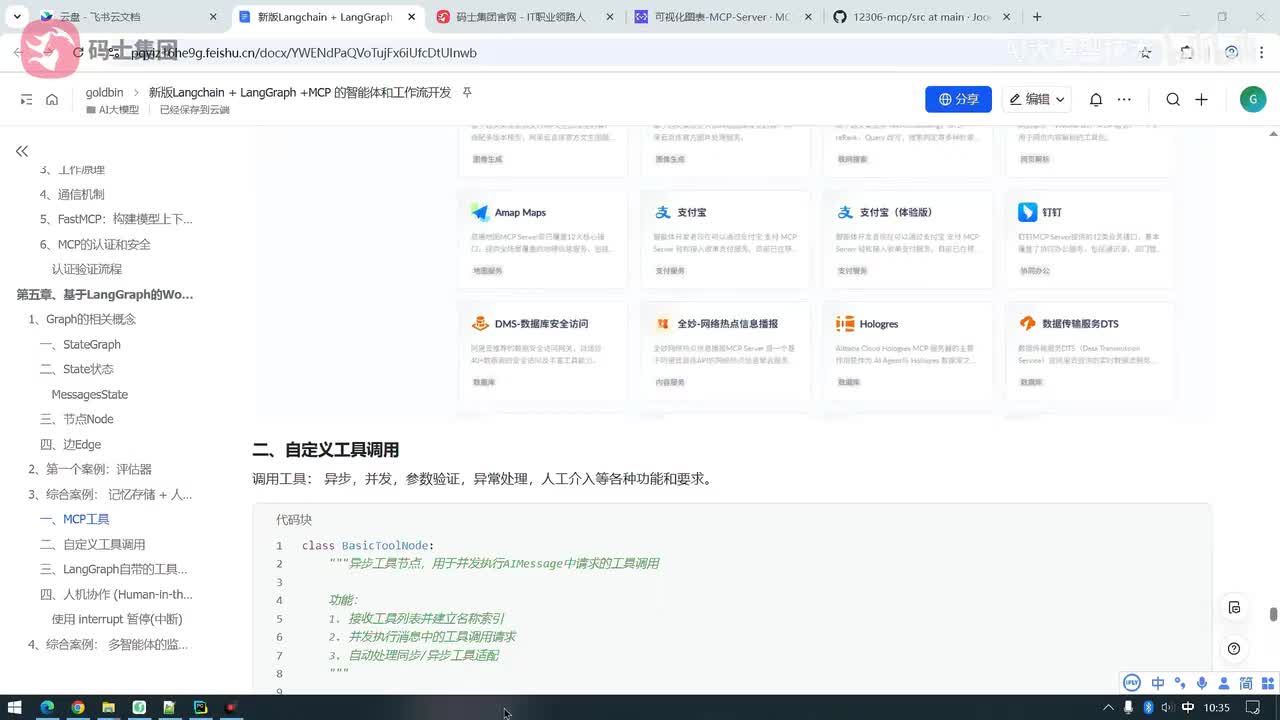This screenshot has height=720, width=1280.
Task: Jump to 边Edge outline entry
Action: tap(71, 444)
